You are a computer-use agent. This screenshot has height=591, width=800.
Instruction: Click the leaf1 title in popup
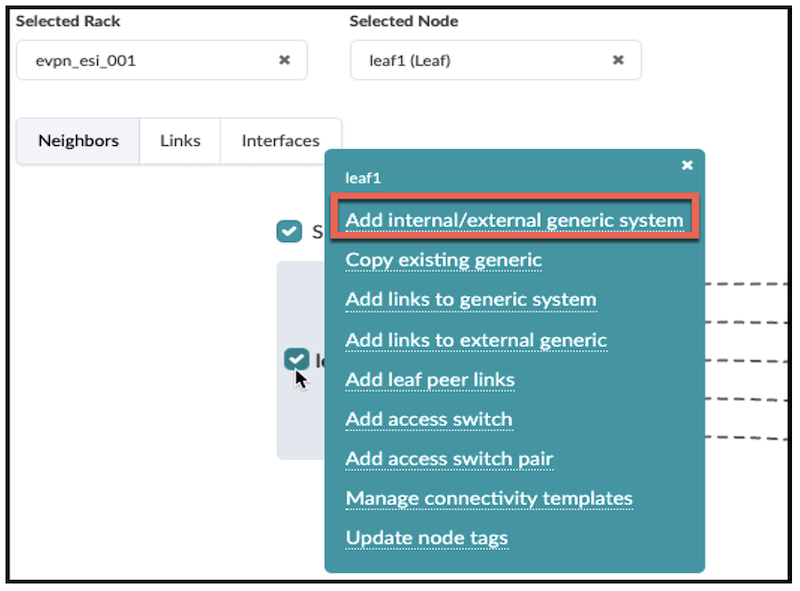tap(363, 178)
